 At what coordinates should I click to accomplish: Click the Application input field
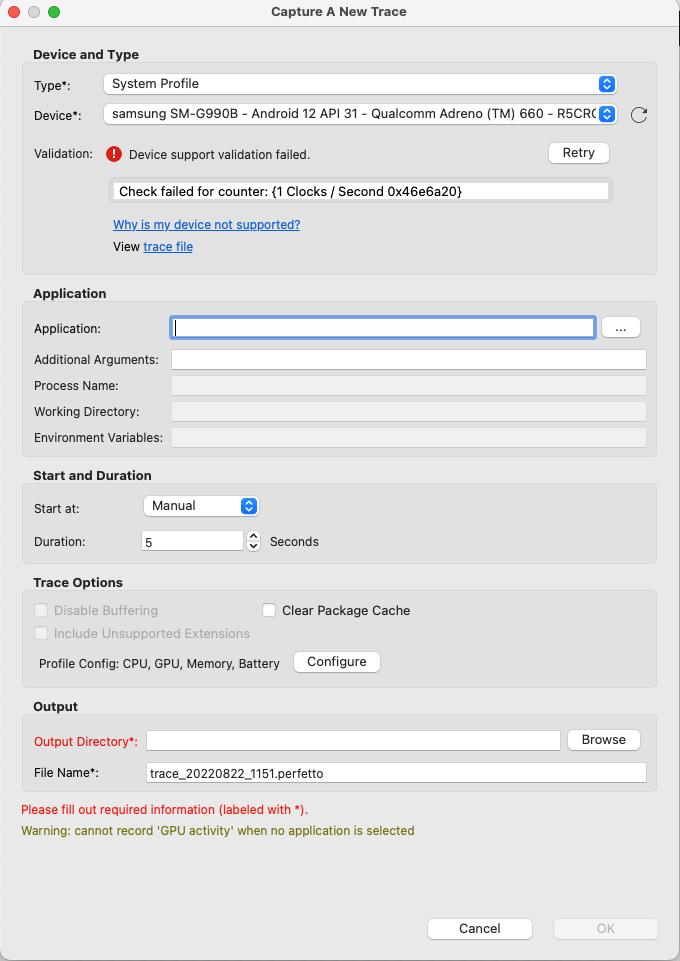[380, 327]
